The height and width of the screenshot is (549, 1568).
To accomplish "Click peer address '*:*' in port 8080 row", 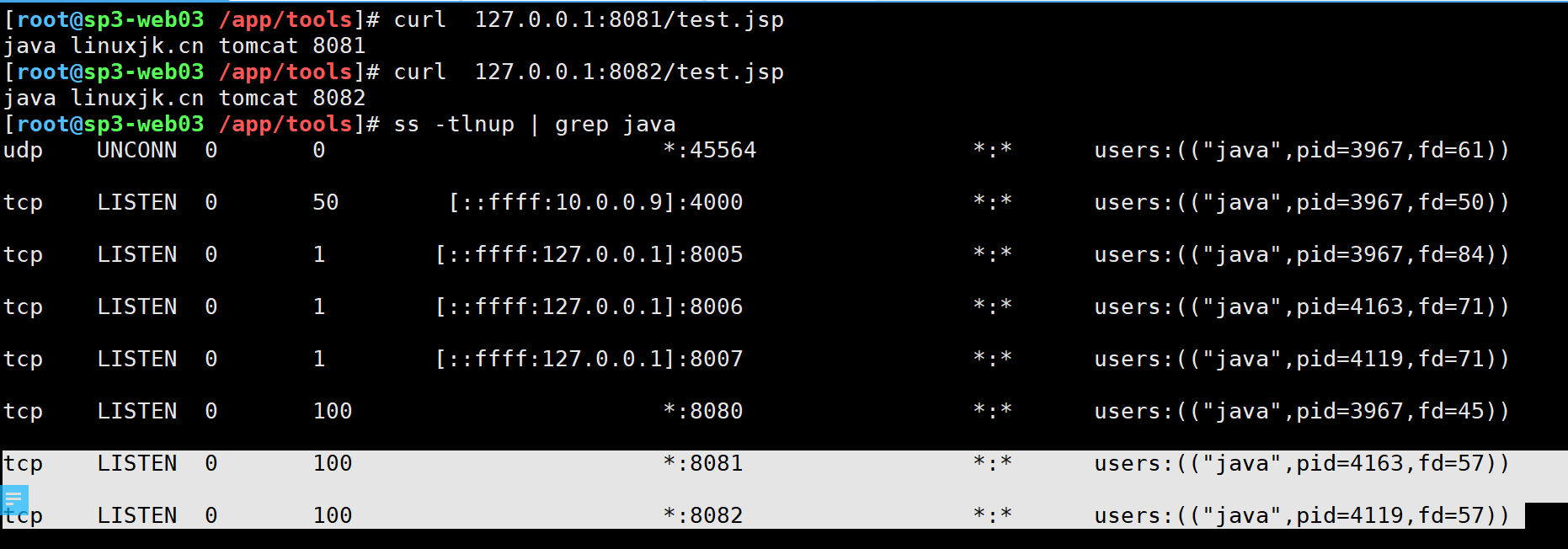I will [993, 412].
